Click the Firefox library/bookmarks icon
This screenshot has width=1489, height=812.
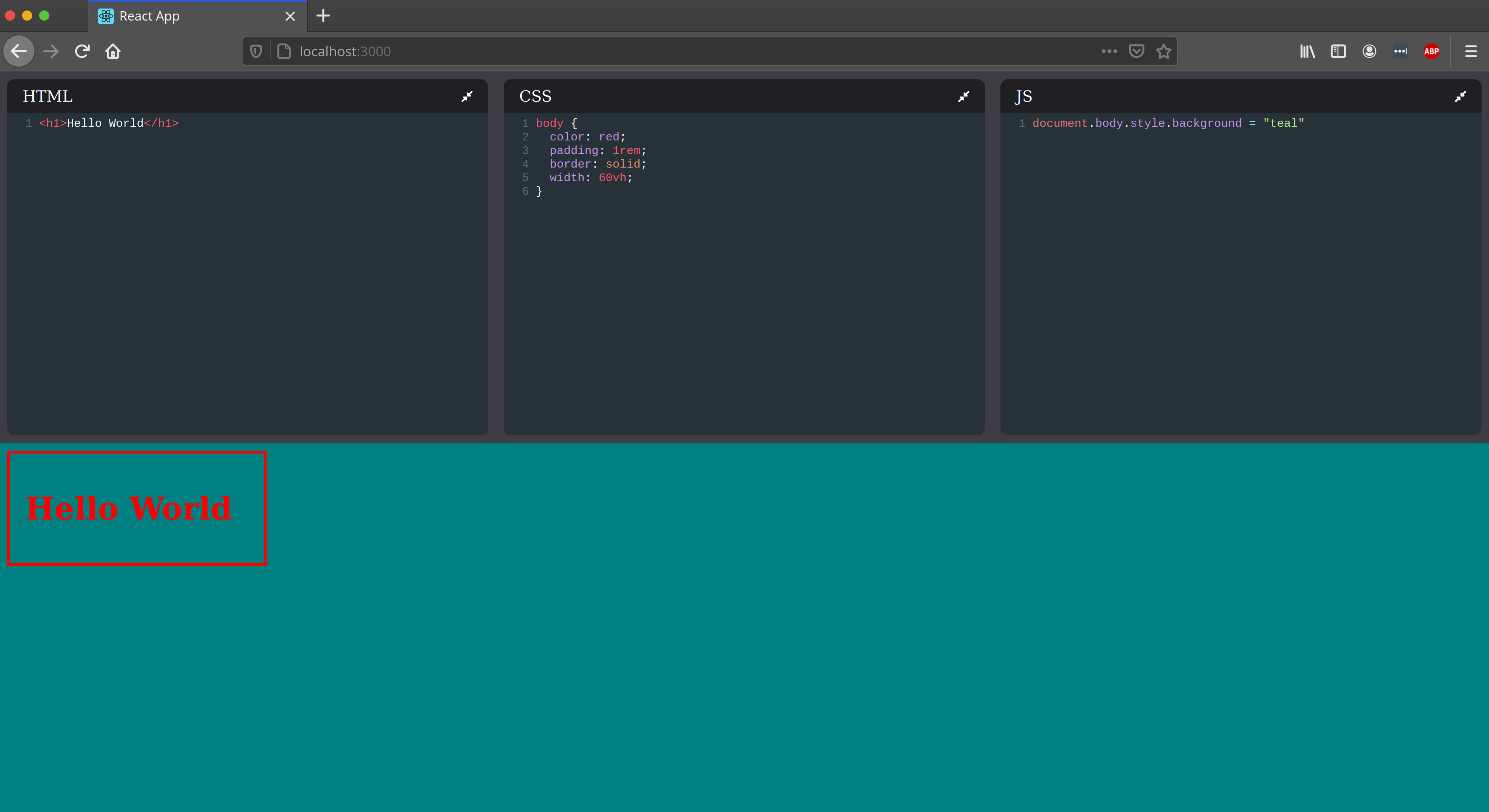pyautogui.click(x=1307, y=51)
